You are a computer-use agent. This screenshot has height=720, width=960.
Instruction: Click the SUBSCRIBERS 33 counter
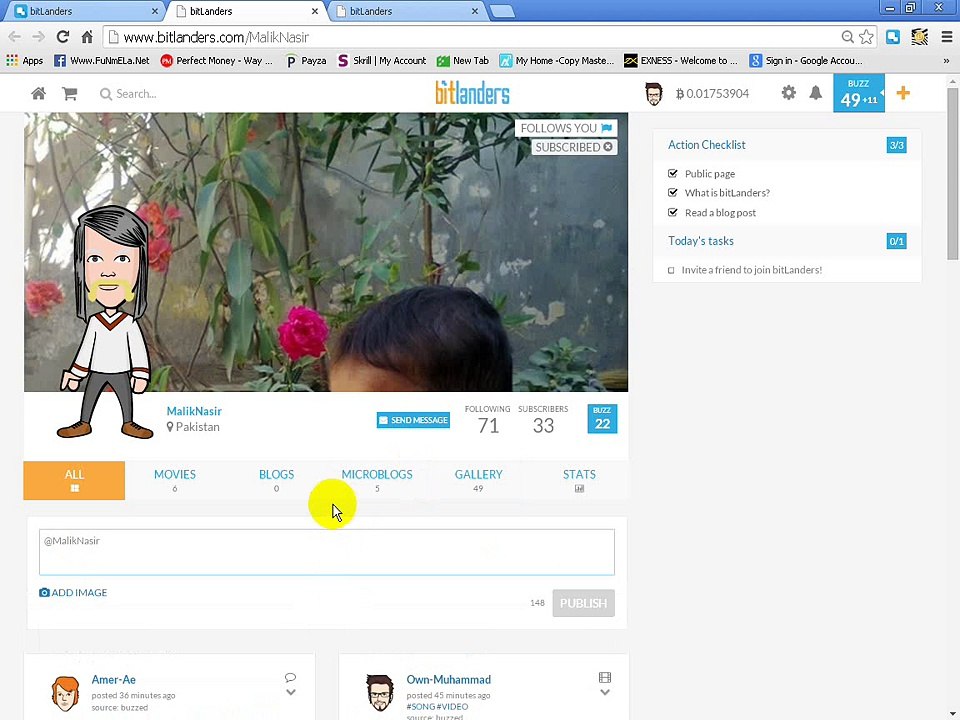543,420
